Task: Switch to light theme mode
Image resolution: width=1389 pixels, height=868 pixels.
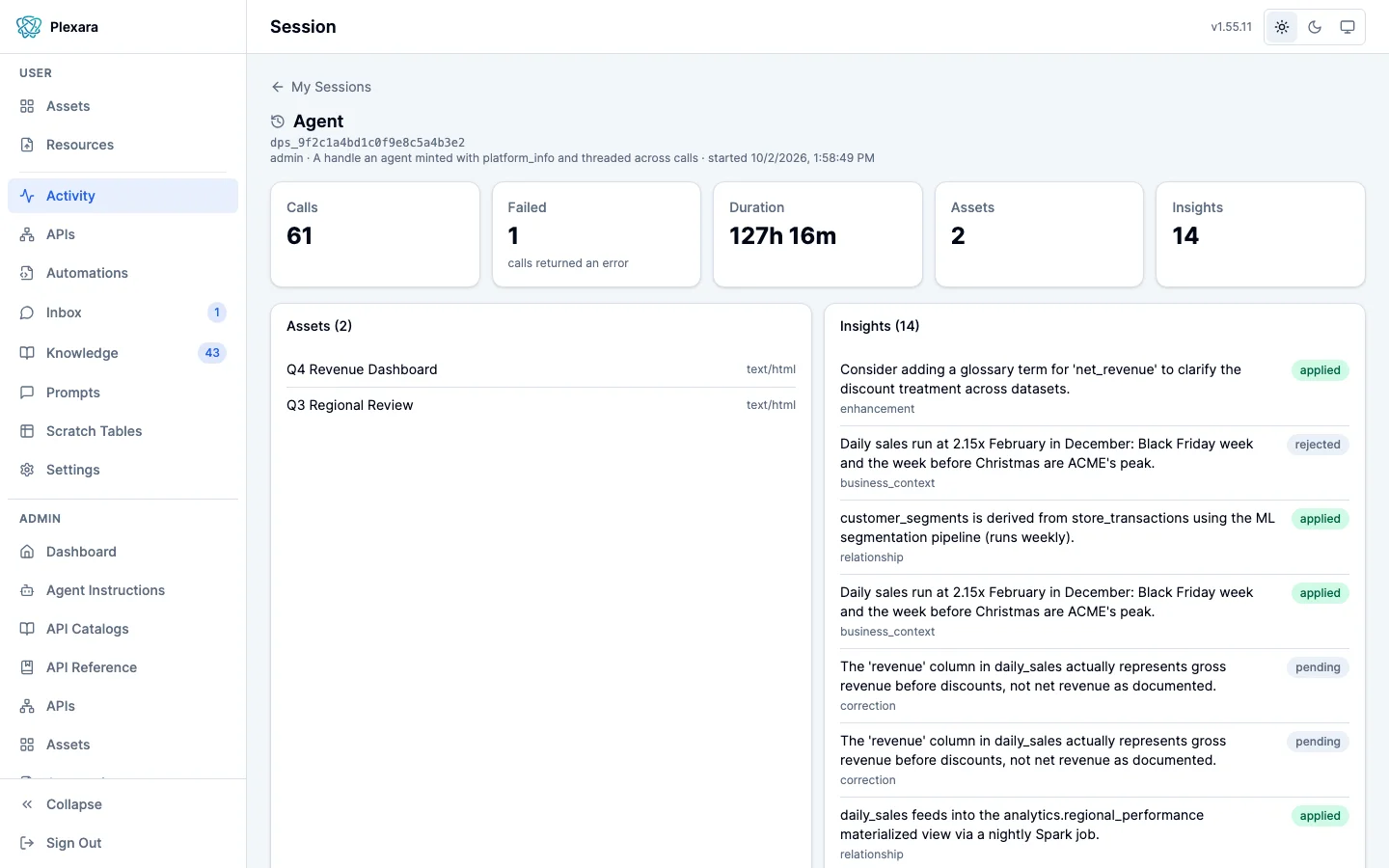Action: coord(1282,27)
